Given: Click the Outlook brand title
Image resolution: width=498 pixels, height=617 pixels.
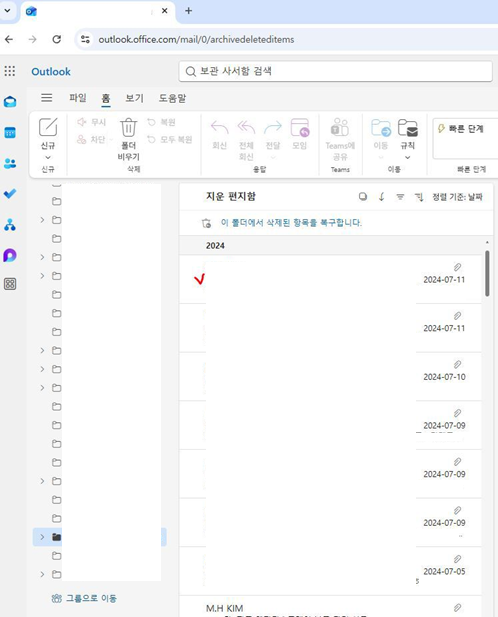Looking at the screenshot, I should [x=51, y=72].
